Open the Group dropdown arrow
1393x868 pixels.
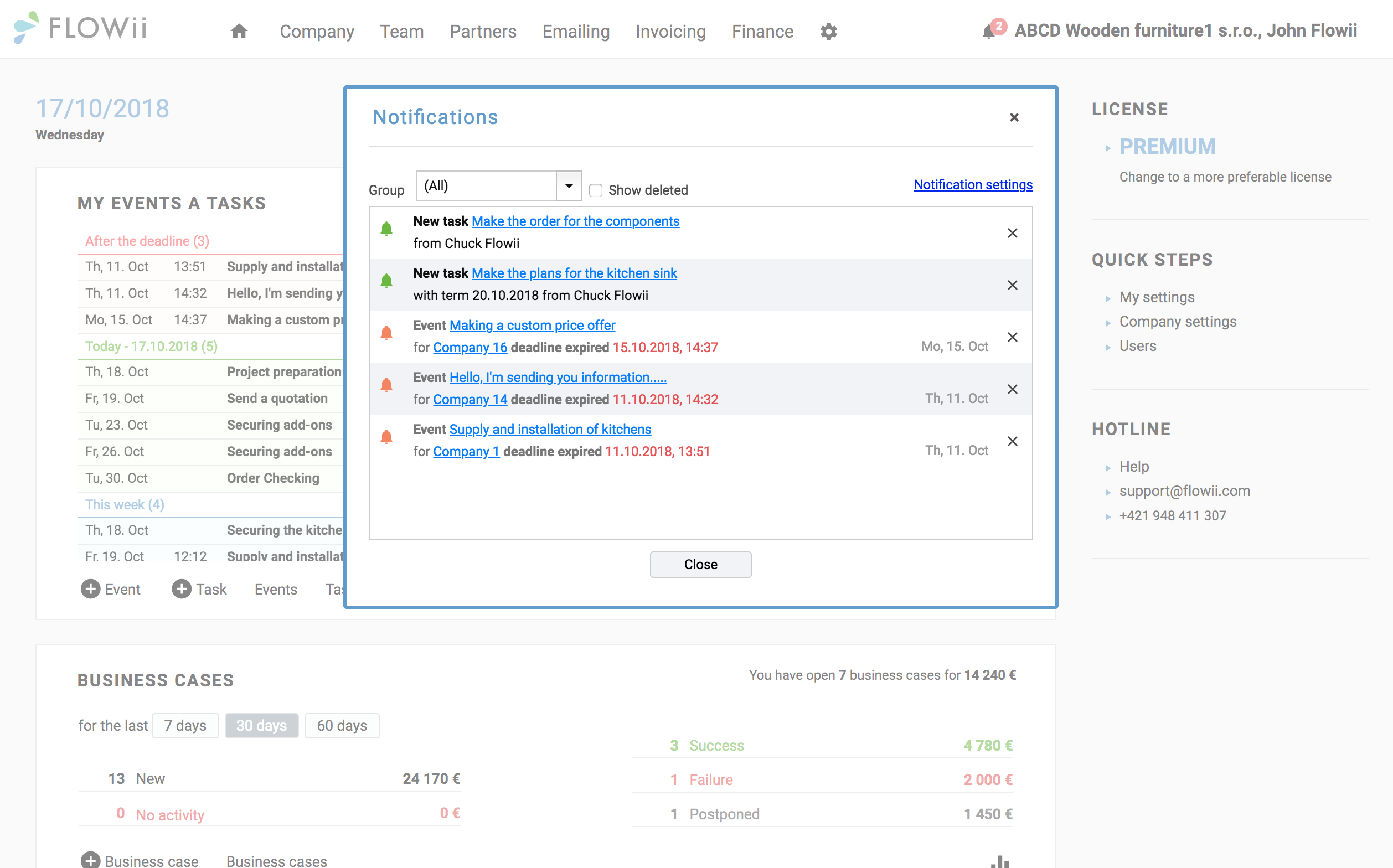pos(569,186)
